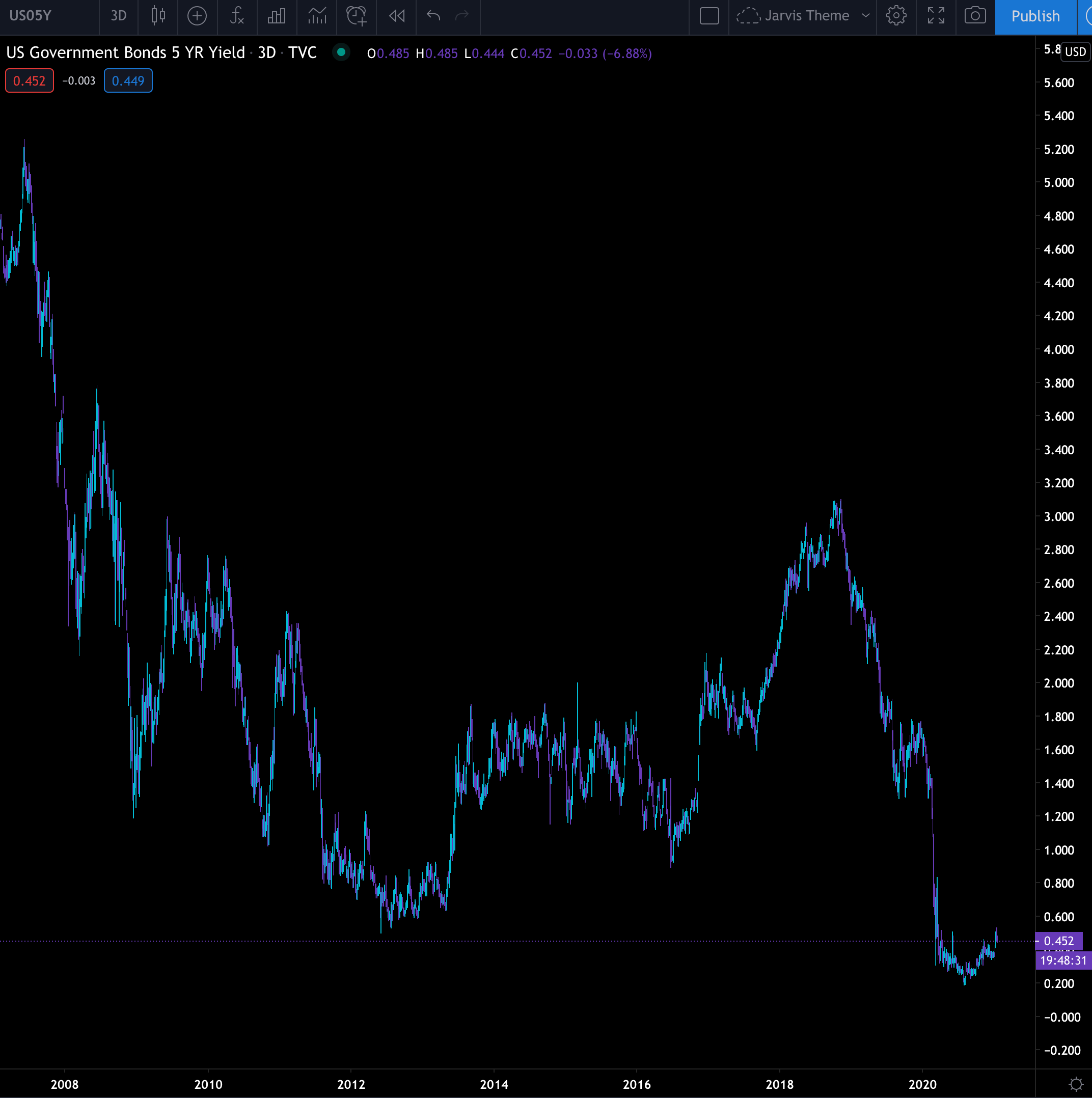Open indicator templates icon
The image size is (1092, 1098).
[x=317, y=15]
